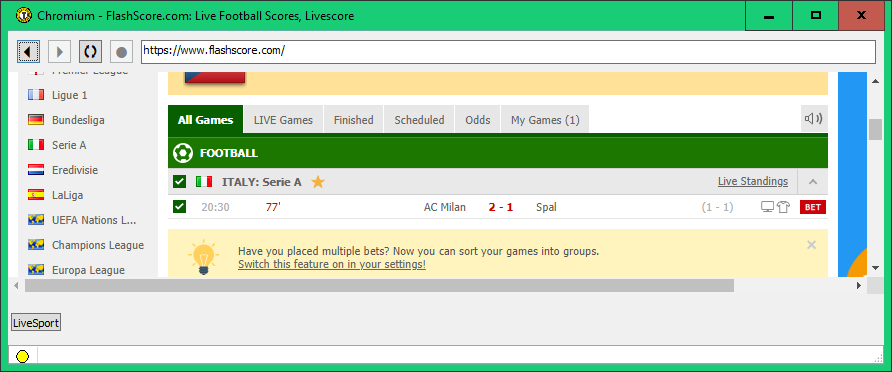Click the stop loading circle button
This screenshot has height=372, width=892.
[x=121, y=52]
